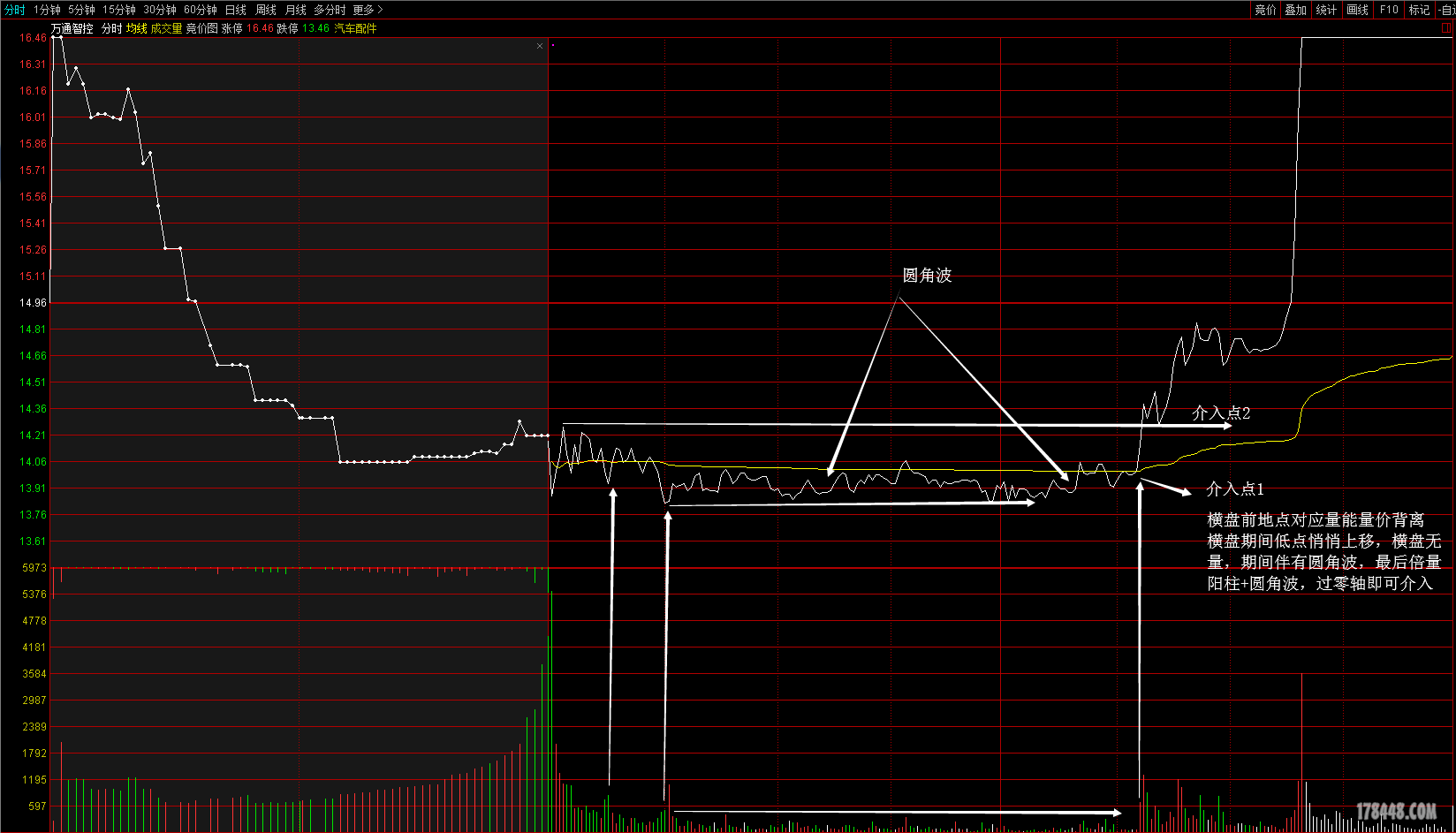Click the 5973 volume axis label
The image size is (1456, 833).
(34, 568)
